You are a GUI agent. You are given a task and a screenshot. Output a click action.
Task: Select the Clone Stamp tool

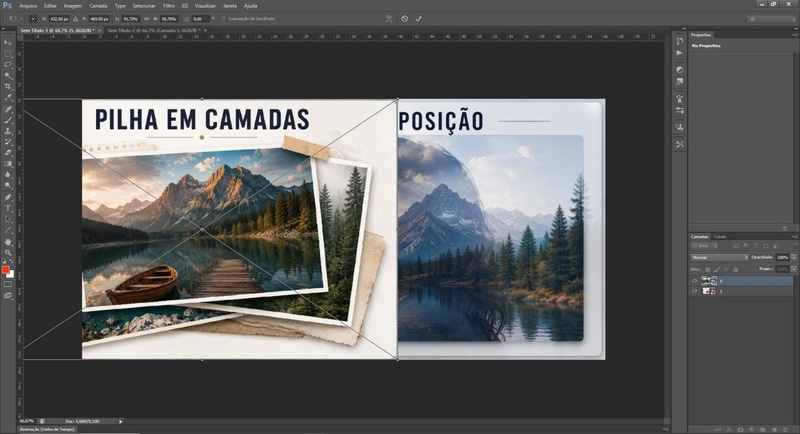point(8,131)
